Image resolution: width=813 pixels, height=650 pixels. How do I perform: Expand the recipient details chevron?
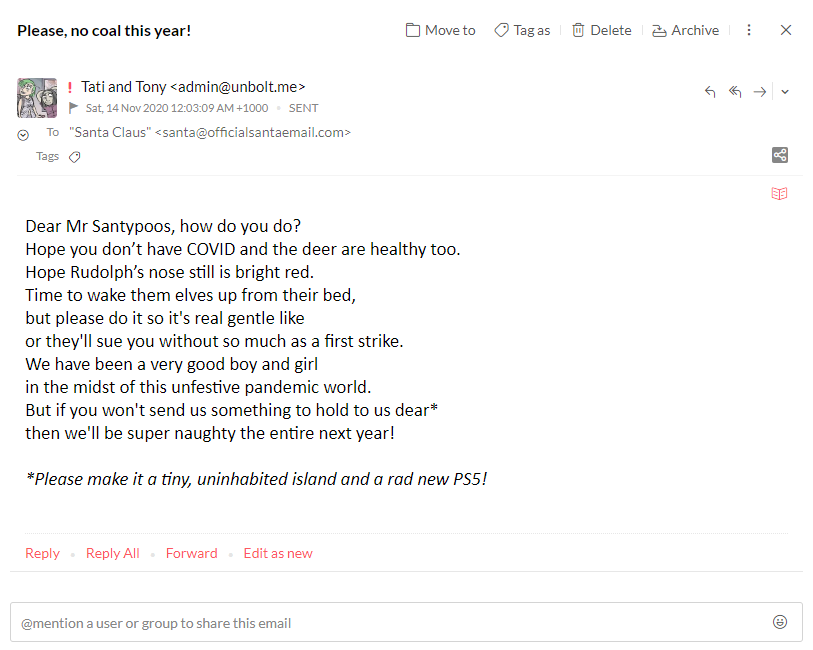[x=23, y=135]
